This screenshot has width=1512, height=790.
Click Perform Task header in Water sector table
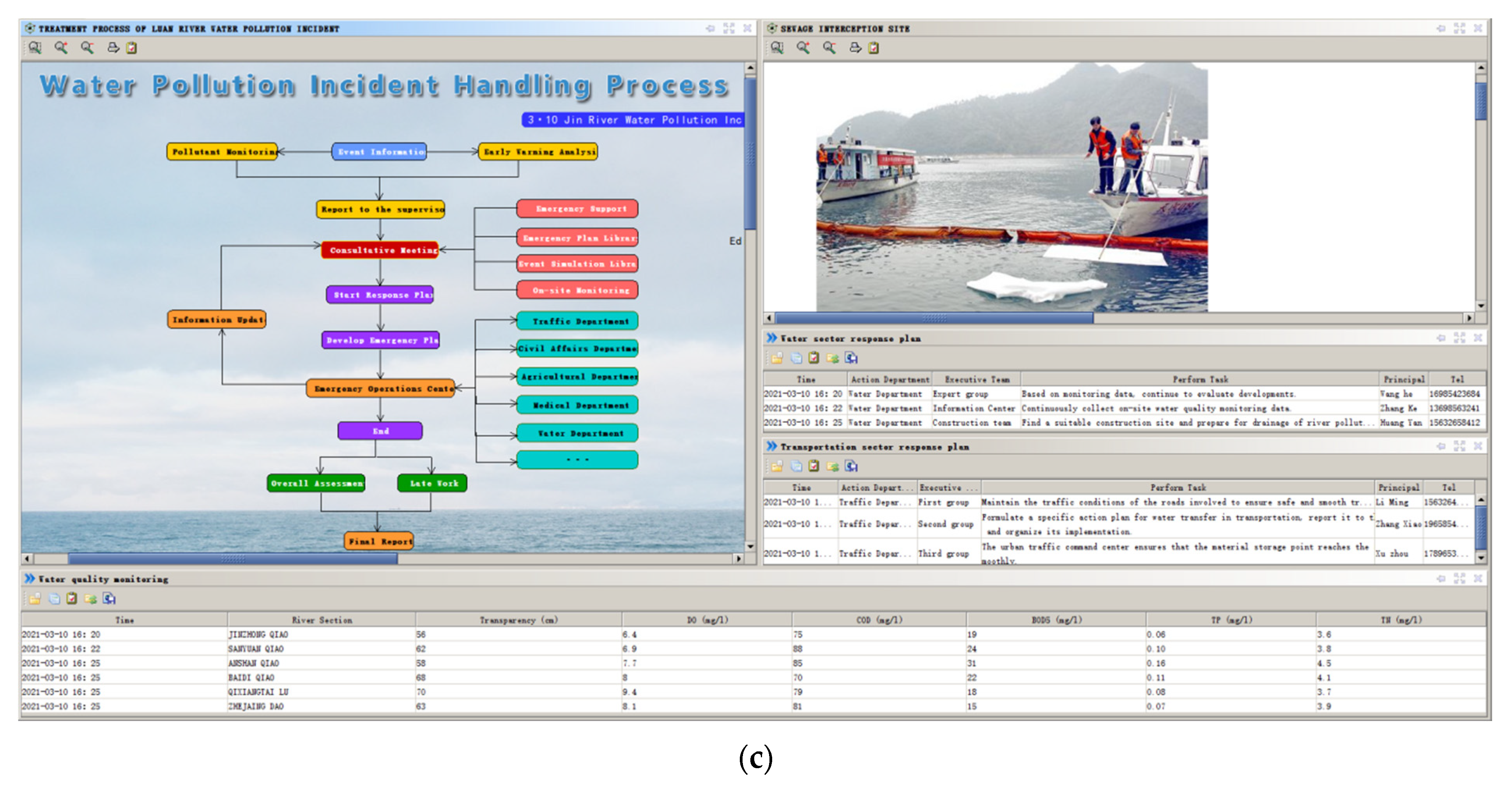(x=1200, y=379)
